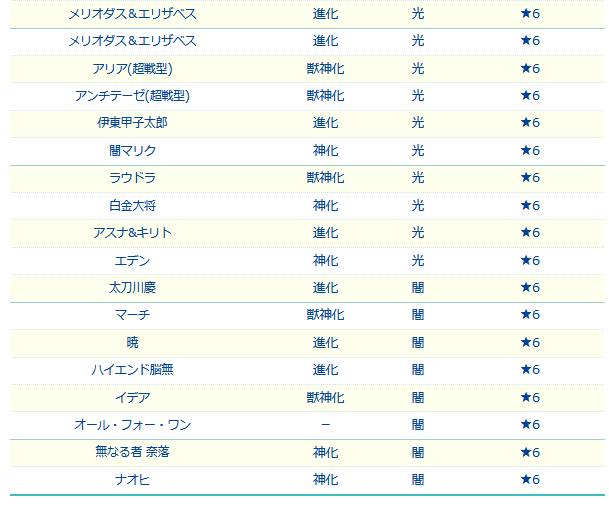Image resolution: width=609 pixels, height=511 pixels.
Task: Select the ラウドラ link
Action: pyautogui.click(x=132, y=178)
